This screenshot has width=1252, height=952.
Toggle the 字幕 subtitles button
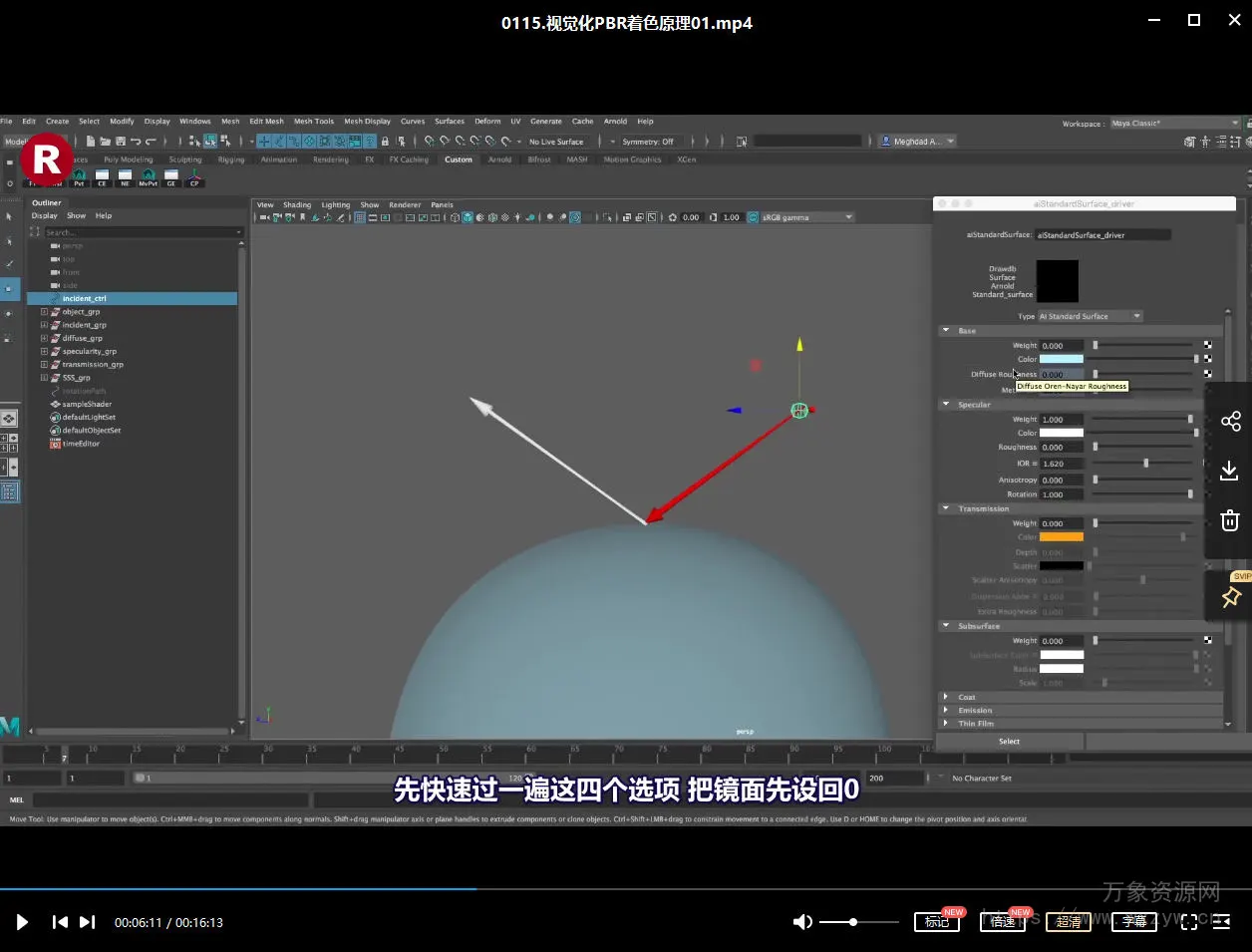(x=1134, y=922)
